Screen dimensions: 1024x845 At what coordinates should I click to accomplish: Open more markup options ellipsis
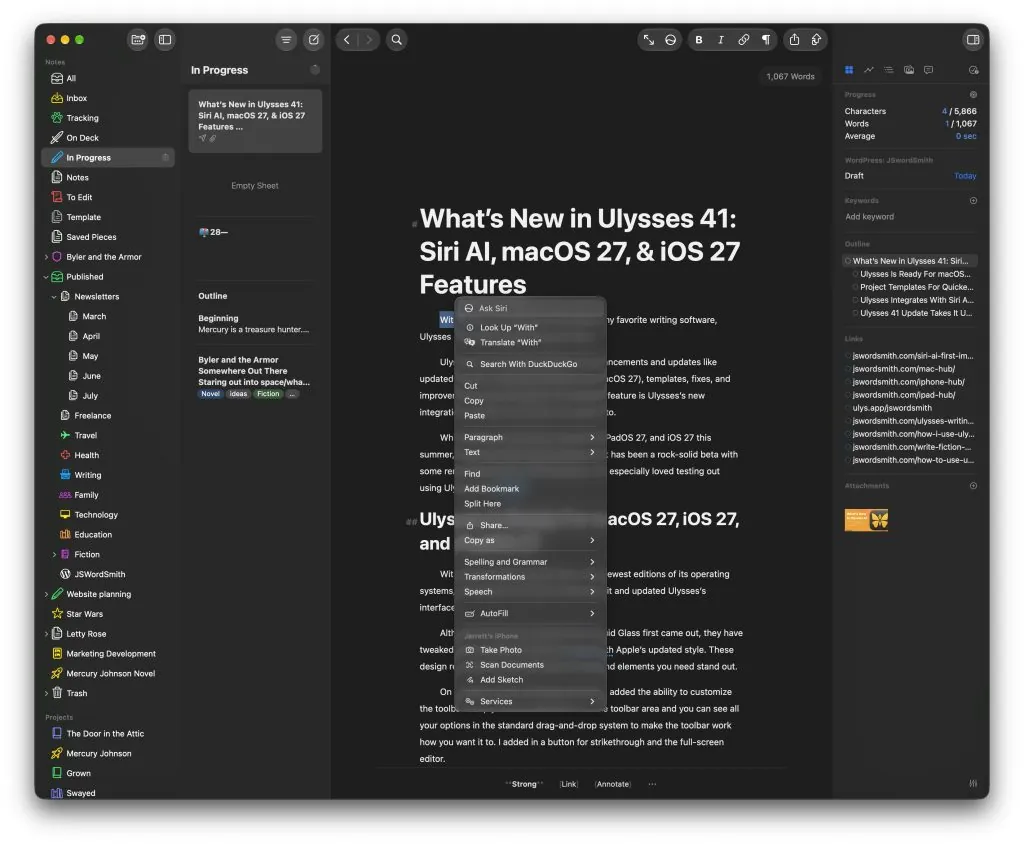point(652,784)
